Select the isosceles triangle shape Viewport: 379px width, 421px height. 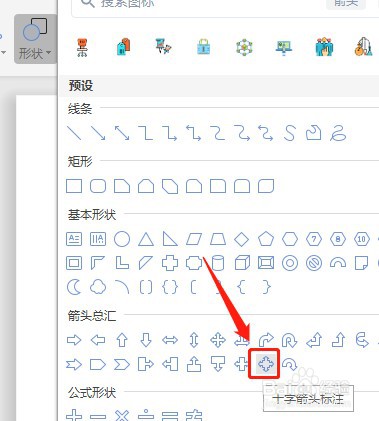[146, 239]
